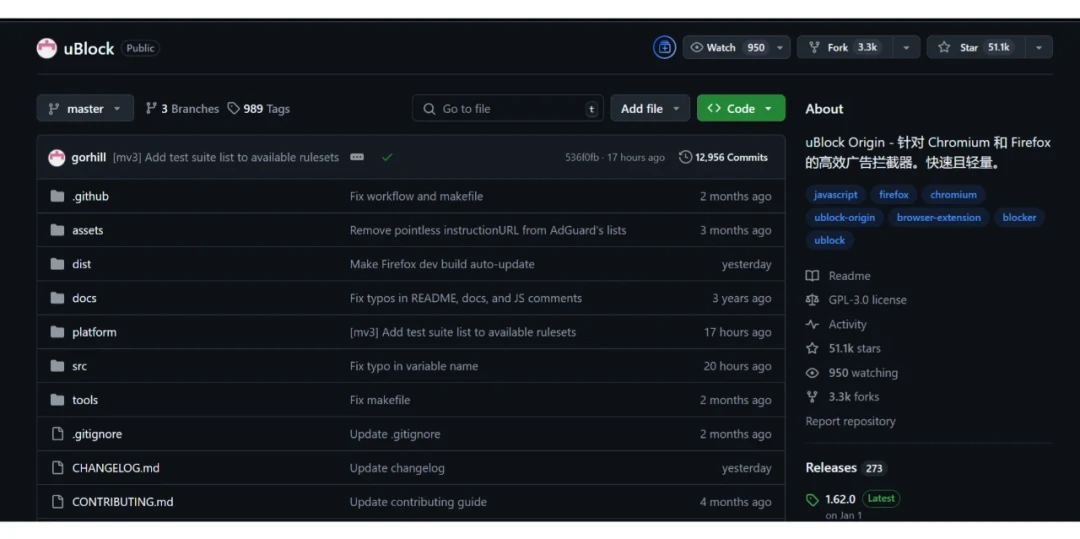Open commit hash 536f0fb

[x=581, y=158]
